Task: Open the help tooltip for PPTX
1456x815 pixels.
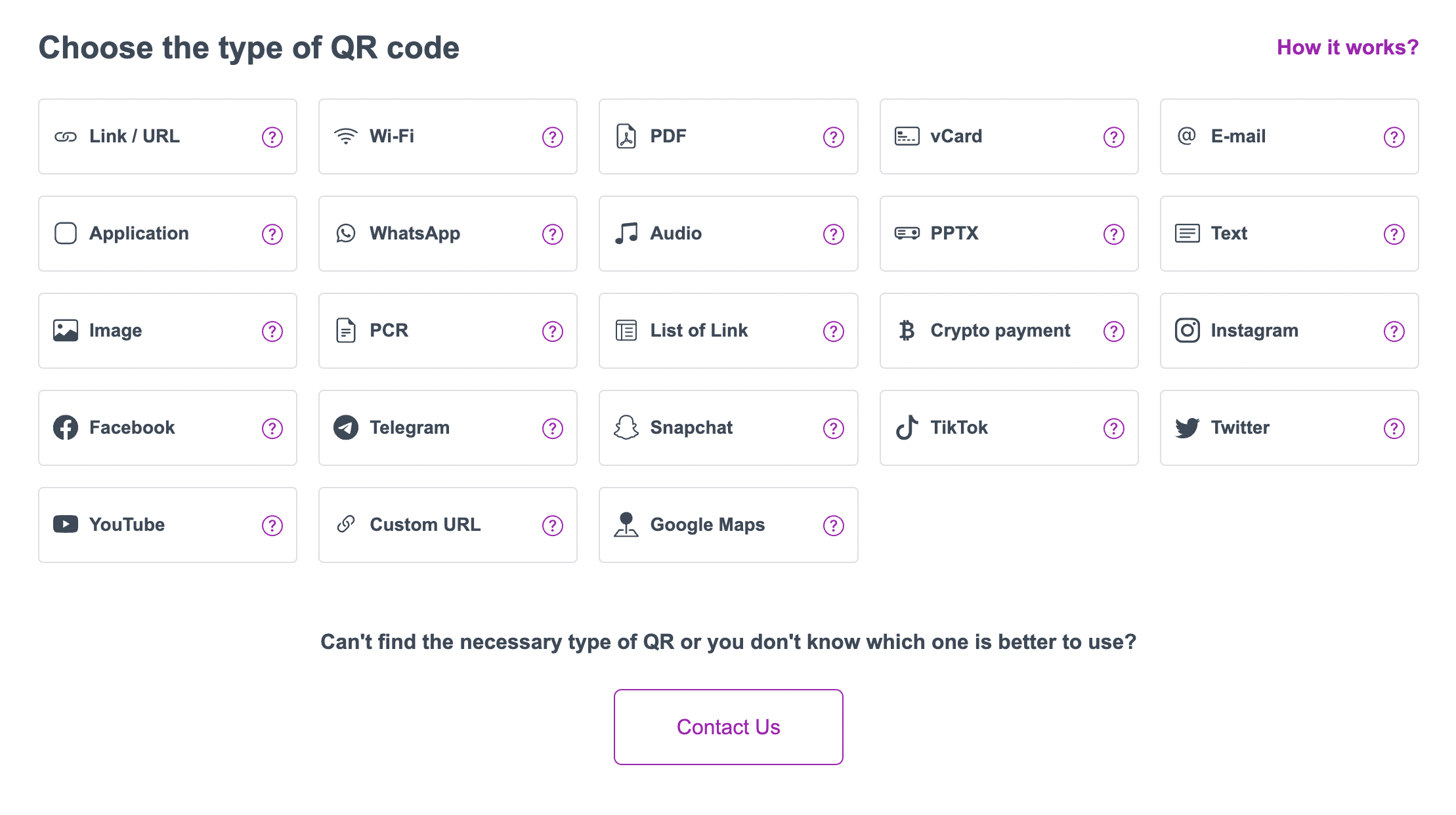Action: click(x=1113, y=233)
